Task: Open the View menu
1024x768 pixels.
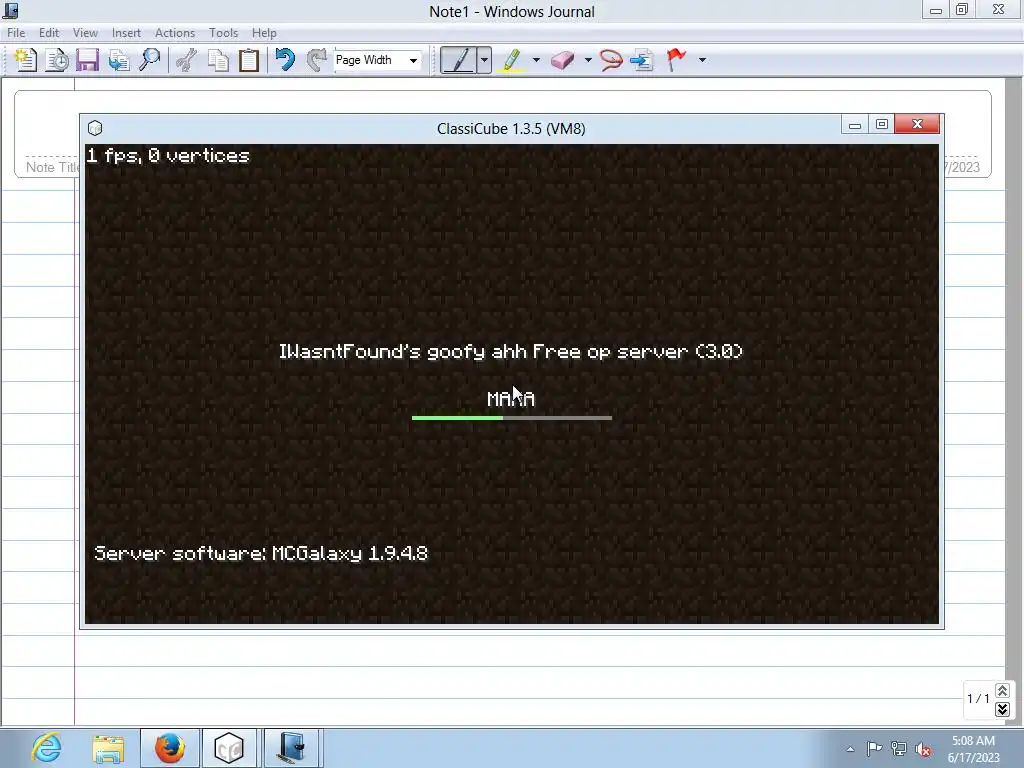Action: (85, 33)
